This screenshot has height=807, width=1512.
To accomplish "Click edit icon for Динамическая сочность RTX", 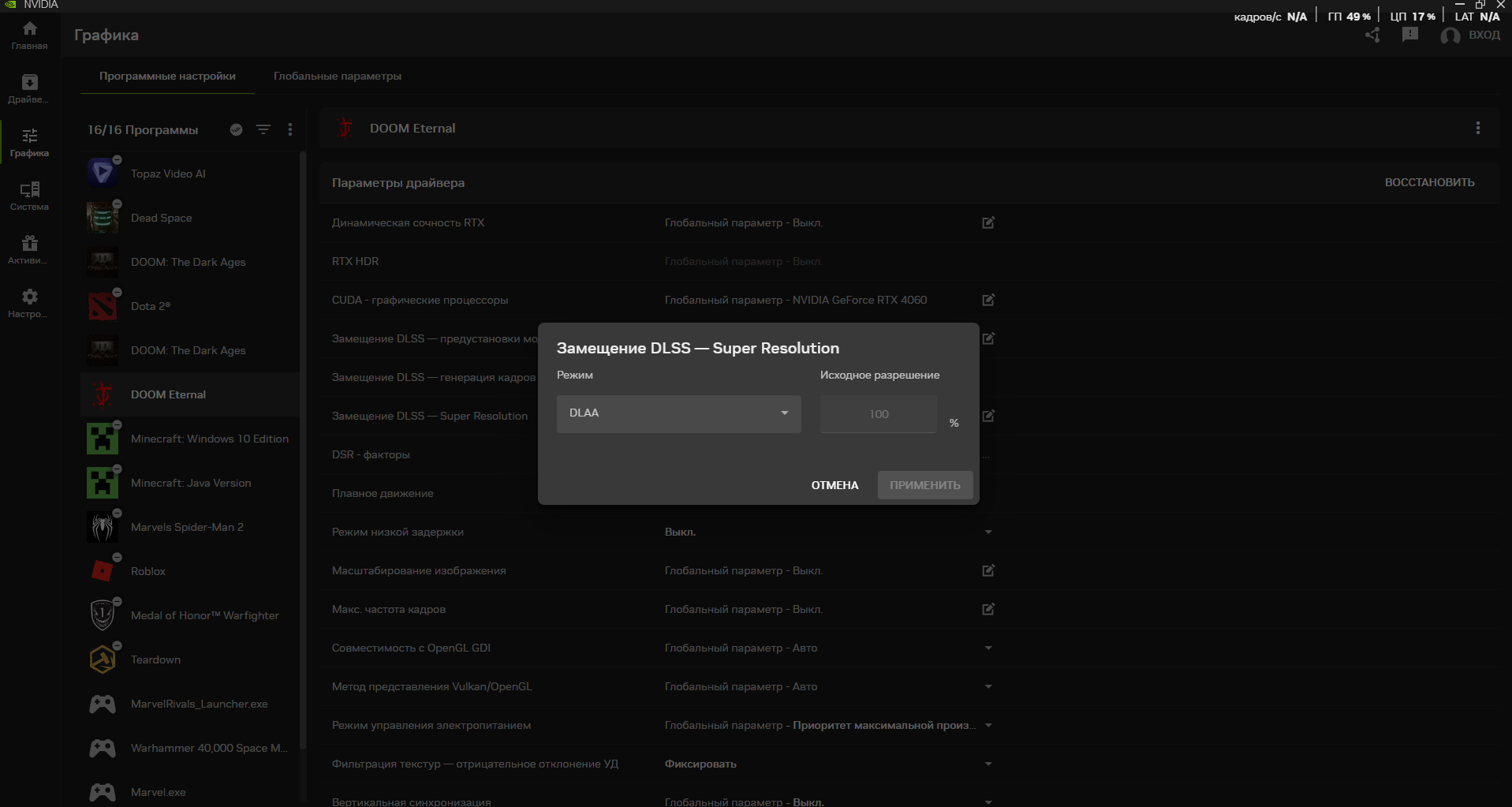I will pyautogui.click(x=988, y=222).
